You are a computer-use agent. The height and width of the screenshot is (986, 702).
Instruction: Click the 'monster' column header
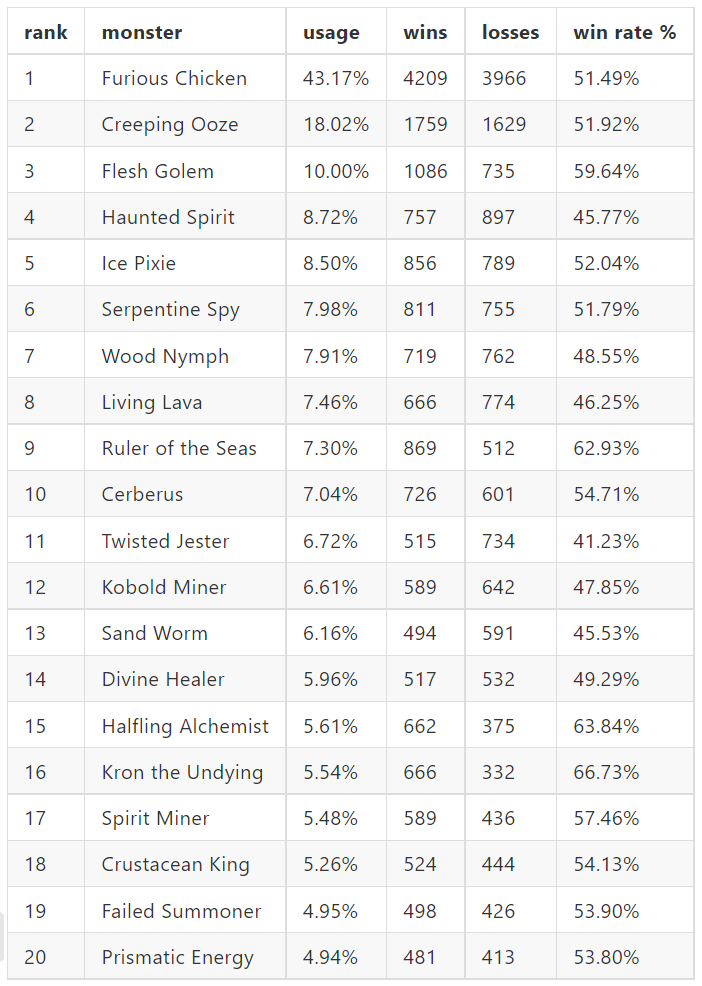142,32
